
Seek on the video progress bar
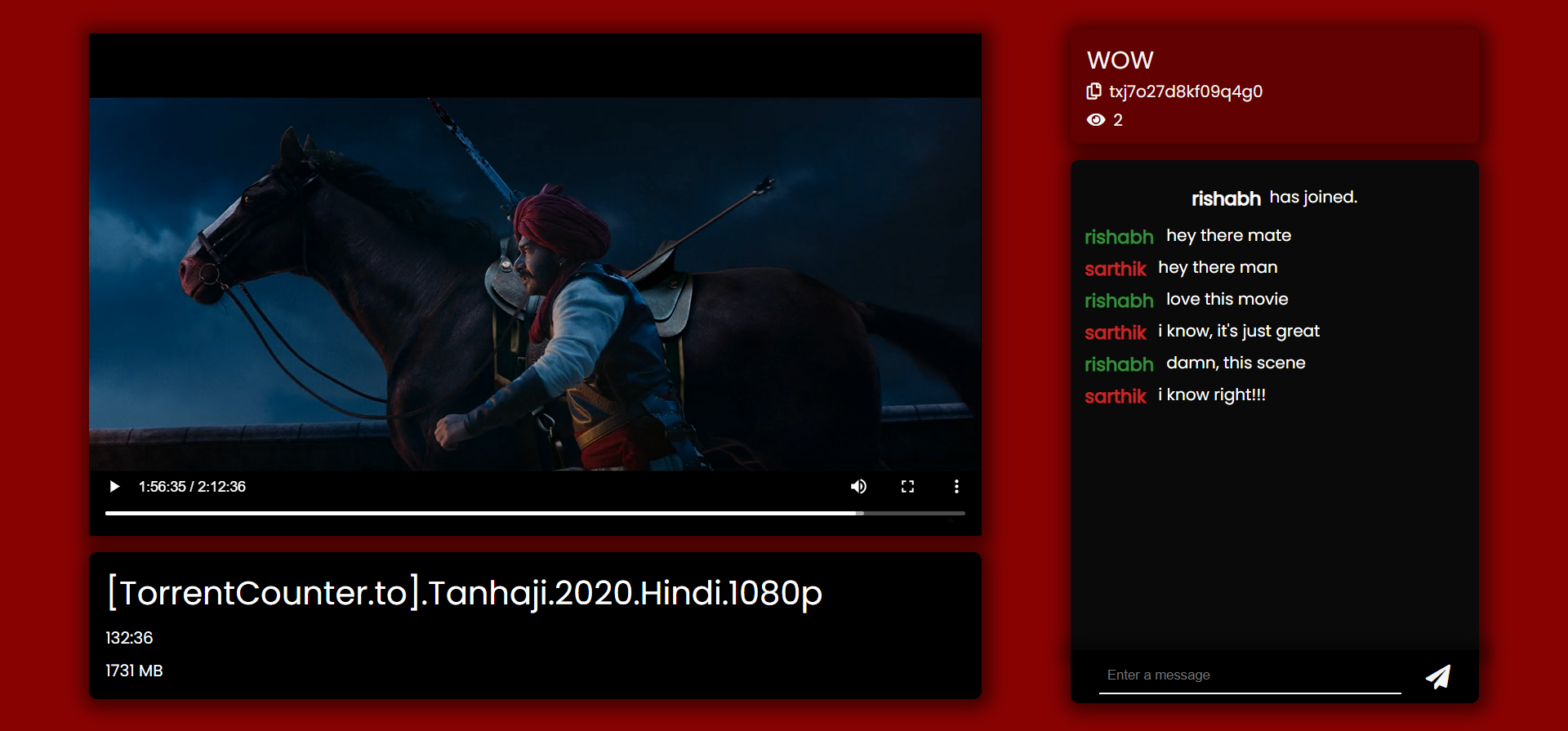coord(535,513)
